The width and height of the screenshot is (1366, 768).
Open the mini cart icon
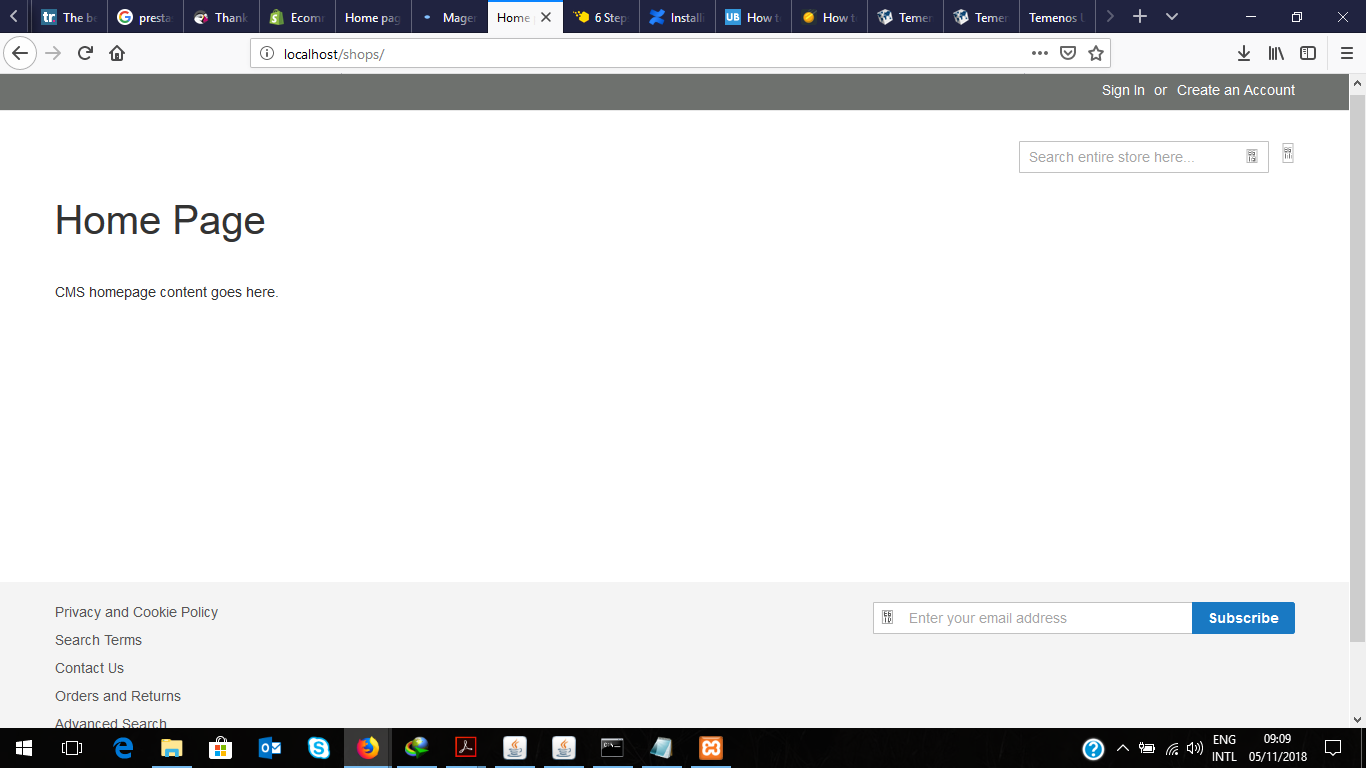[1288, 153]
